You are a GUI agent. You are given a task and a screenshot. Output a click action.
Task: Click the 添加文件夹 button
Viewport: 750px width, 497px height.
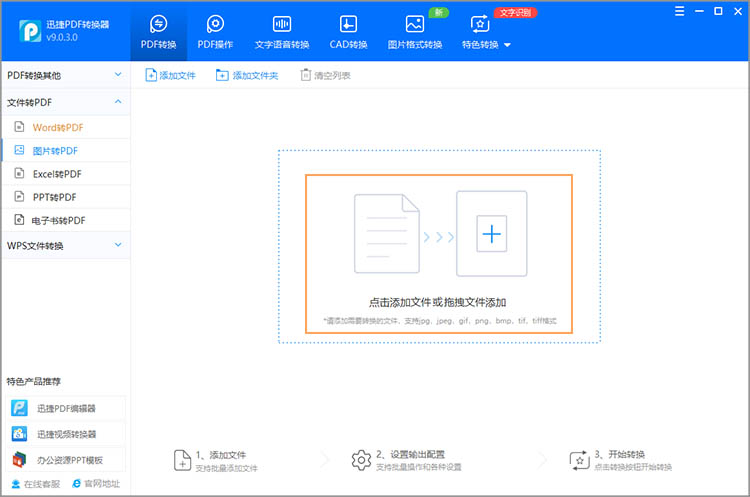[x=247, y=75]
